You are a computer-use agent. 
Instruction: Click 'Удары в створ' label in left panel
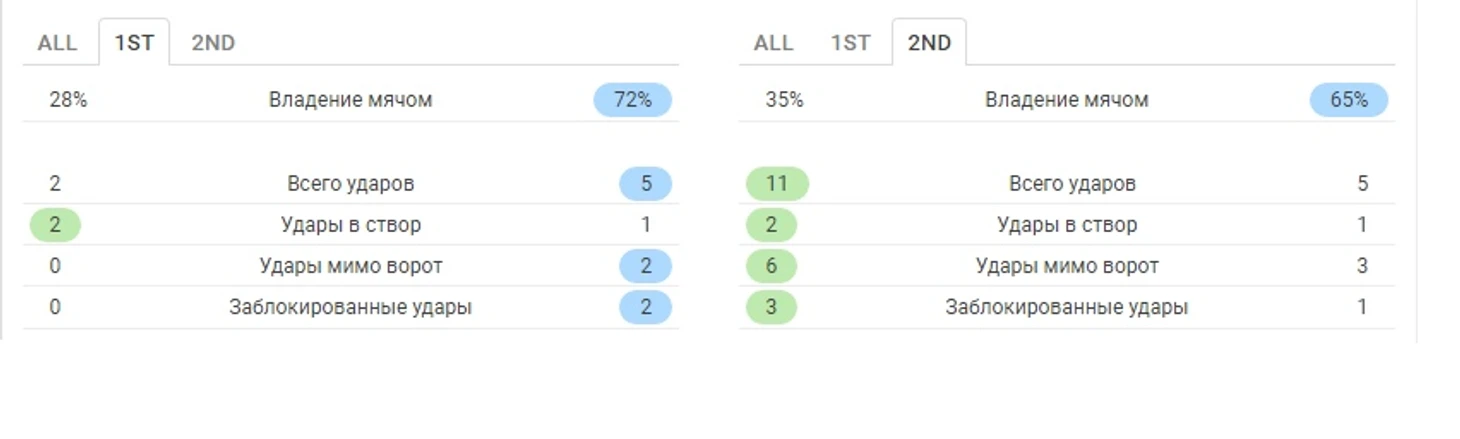point(351,225)
